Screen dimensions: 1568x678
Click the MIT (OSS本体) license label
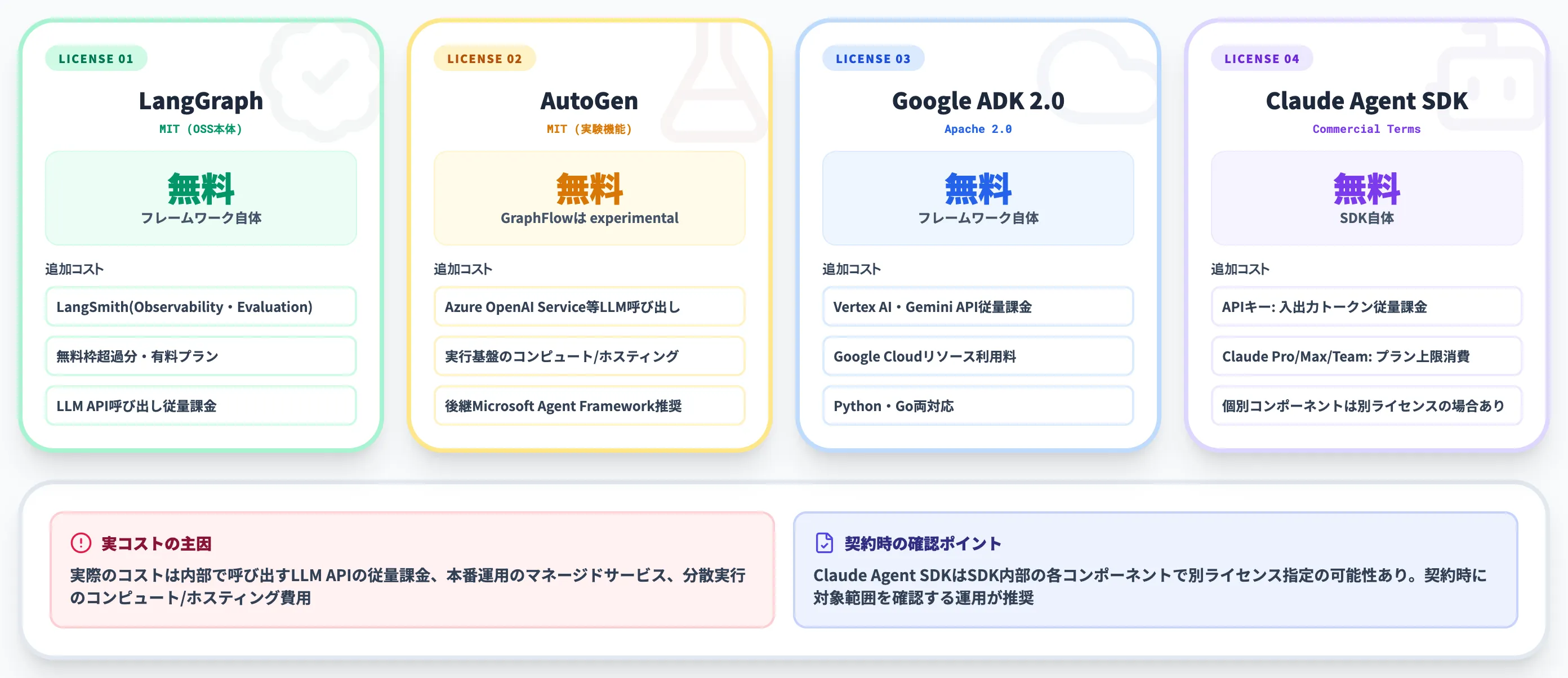201,129
